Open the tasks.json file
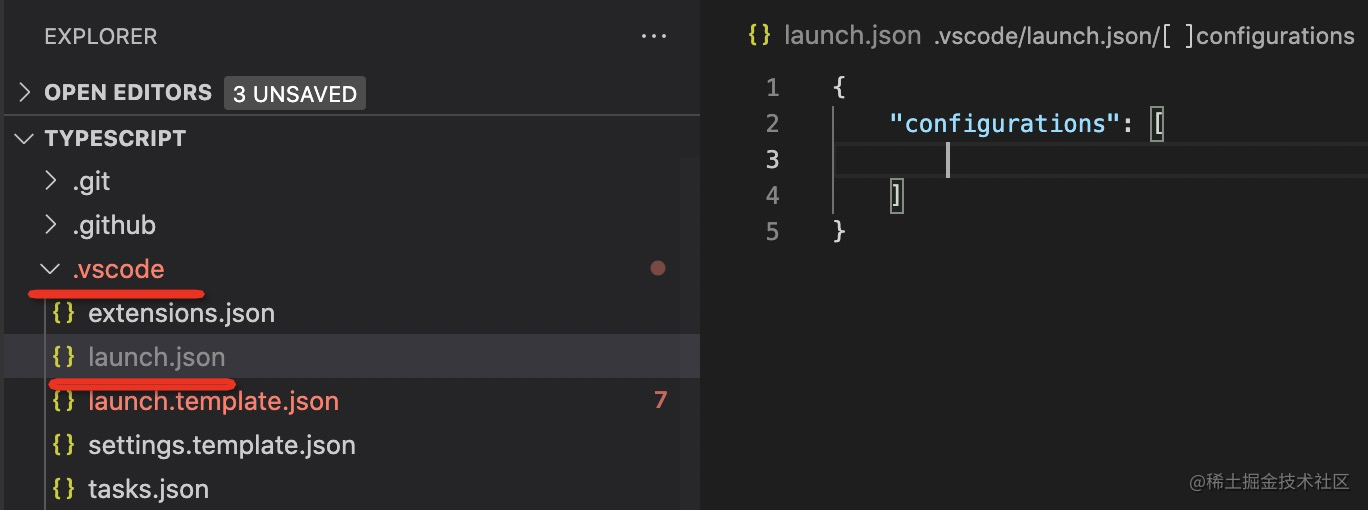 click(x=148, y=489)
